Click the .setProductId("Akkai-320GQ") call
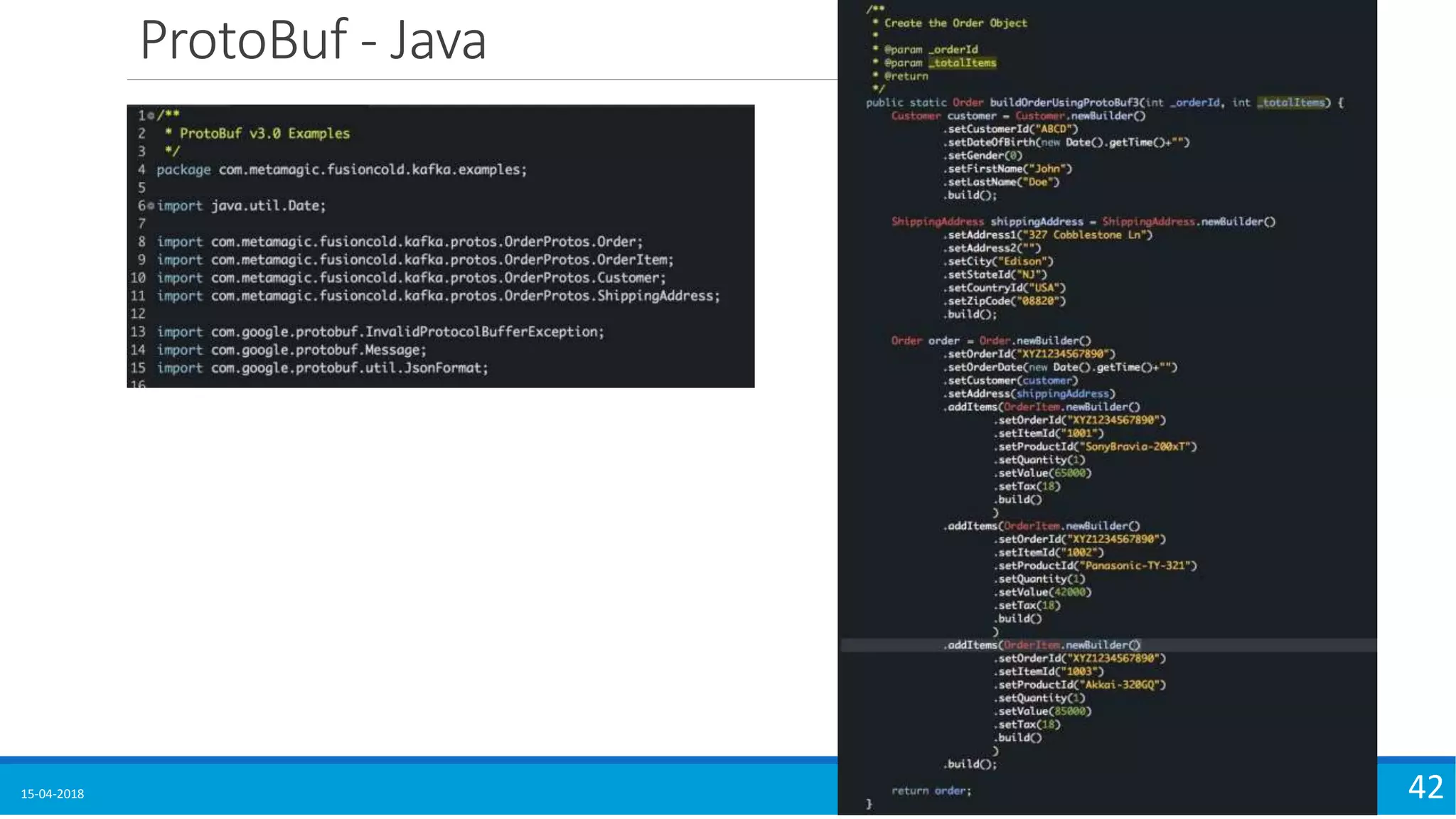Image resolution: width=1456 pixels, height=819 pixels. (x=1080, y=685)
